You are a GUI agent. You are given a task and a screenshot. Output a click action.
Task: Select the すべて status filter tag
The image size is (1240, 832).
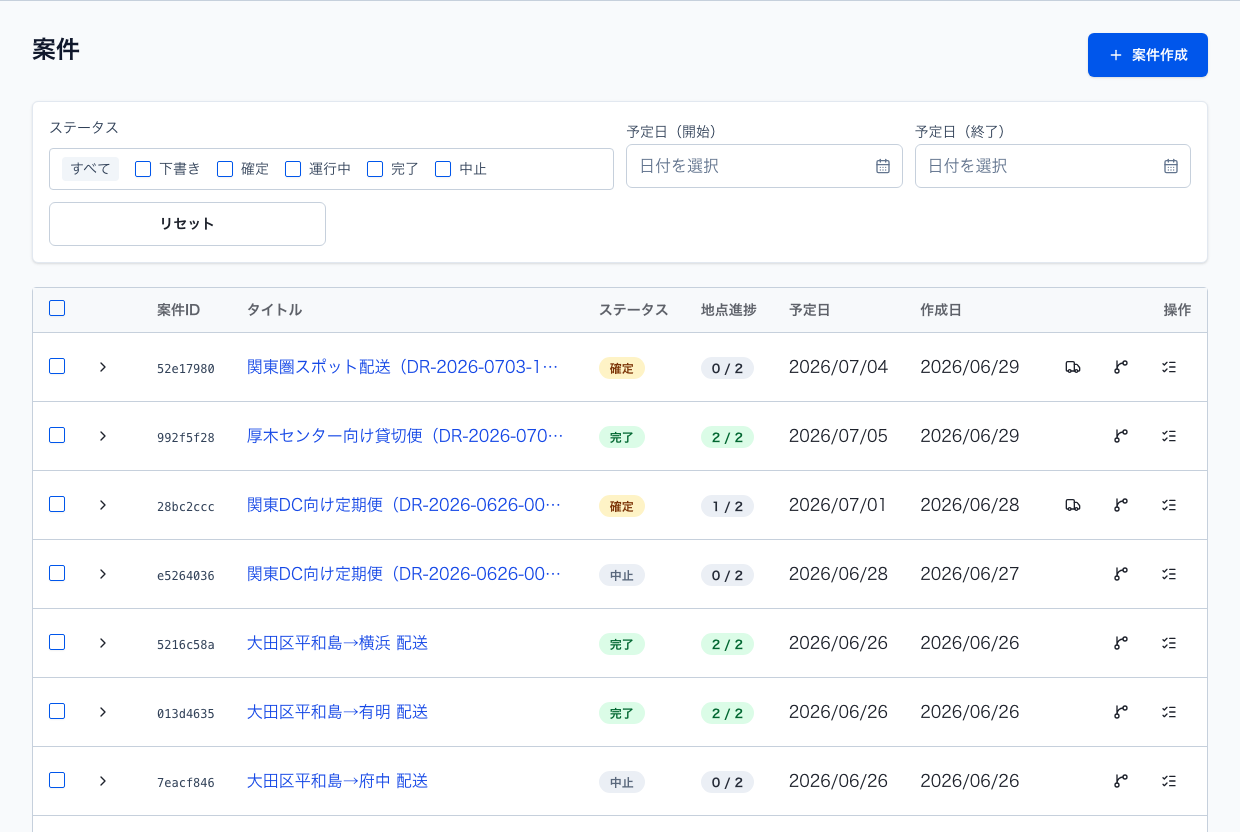click(x=90, y=169)
